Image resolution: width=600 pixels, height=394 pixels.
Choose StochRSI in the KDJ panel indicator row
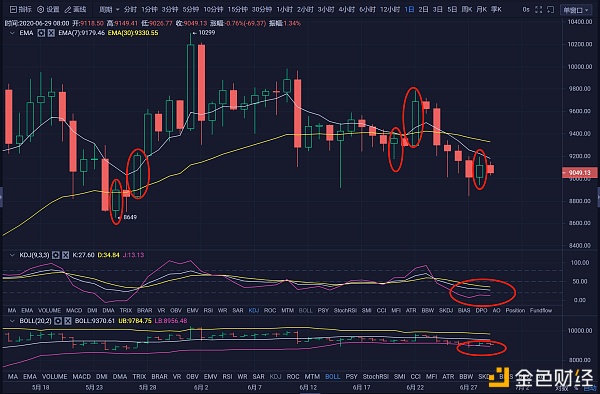point(345,310)
